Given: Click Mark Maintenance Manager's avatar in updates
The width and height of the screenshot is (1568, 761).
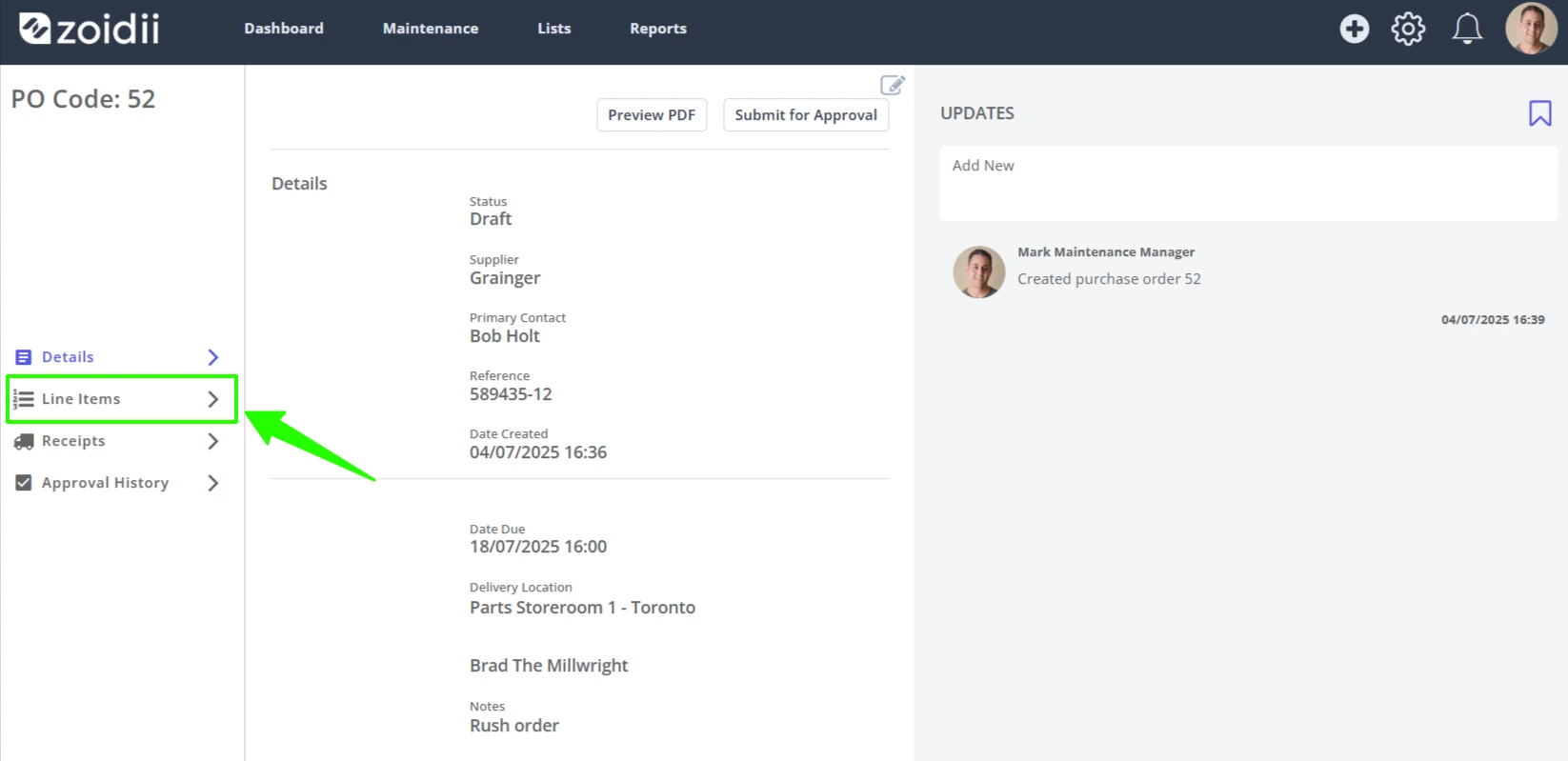Looking at the screenshot, I should [979, 272].
